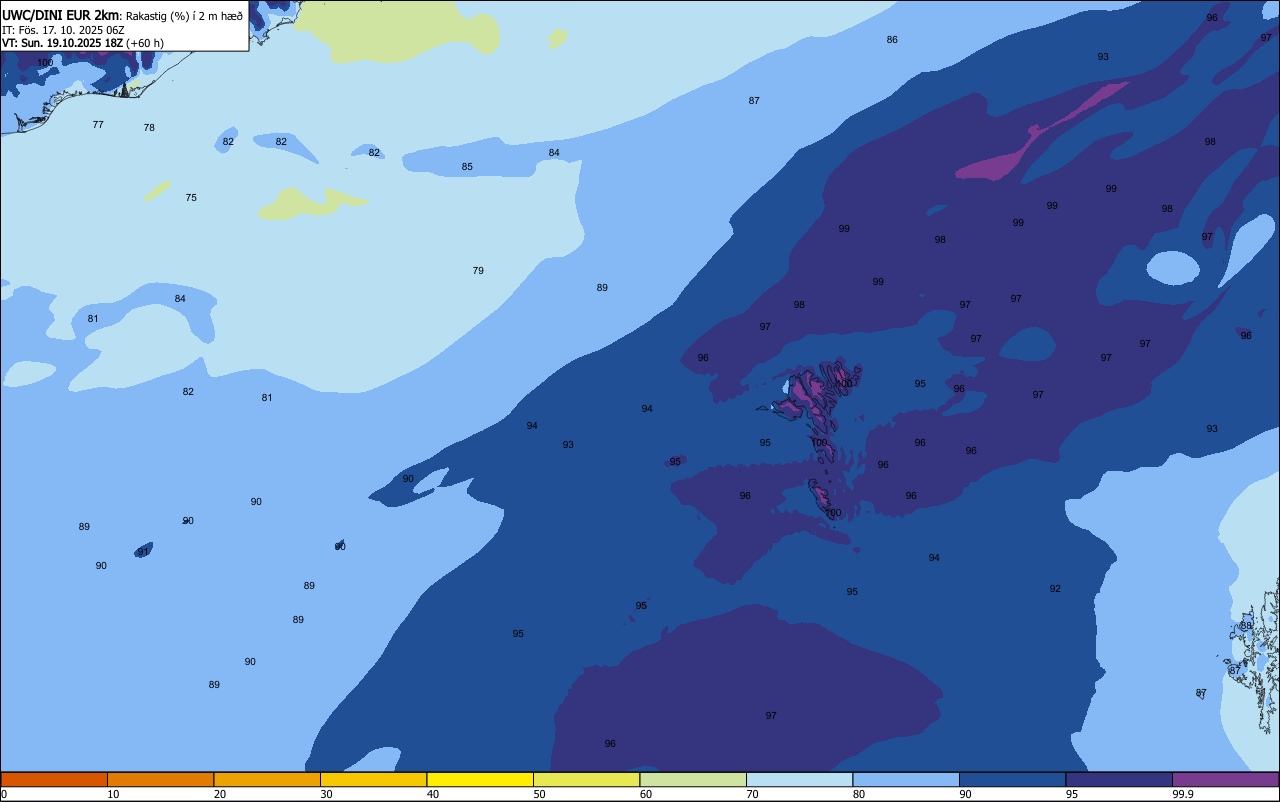Click the '99.9' legend tick label
The width and height of the screenshot is (1280, 802).
click(x=1183, y=794)
